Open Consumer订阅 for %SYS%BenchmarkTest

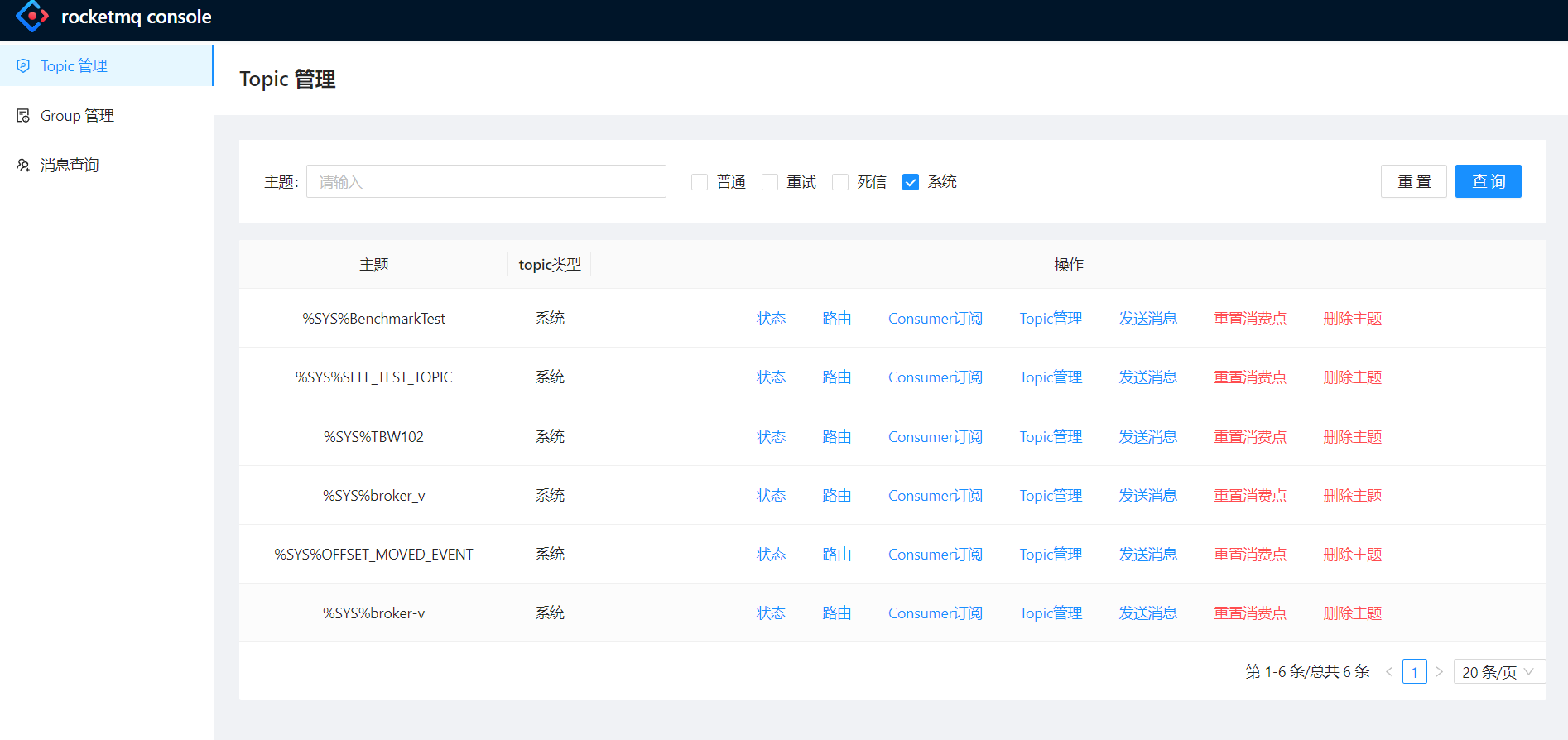(x=936, y=319)
